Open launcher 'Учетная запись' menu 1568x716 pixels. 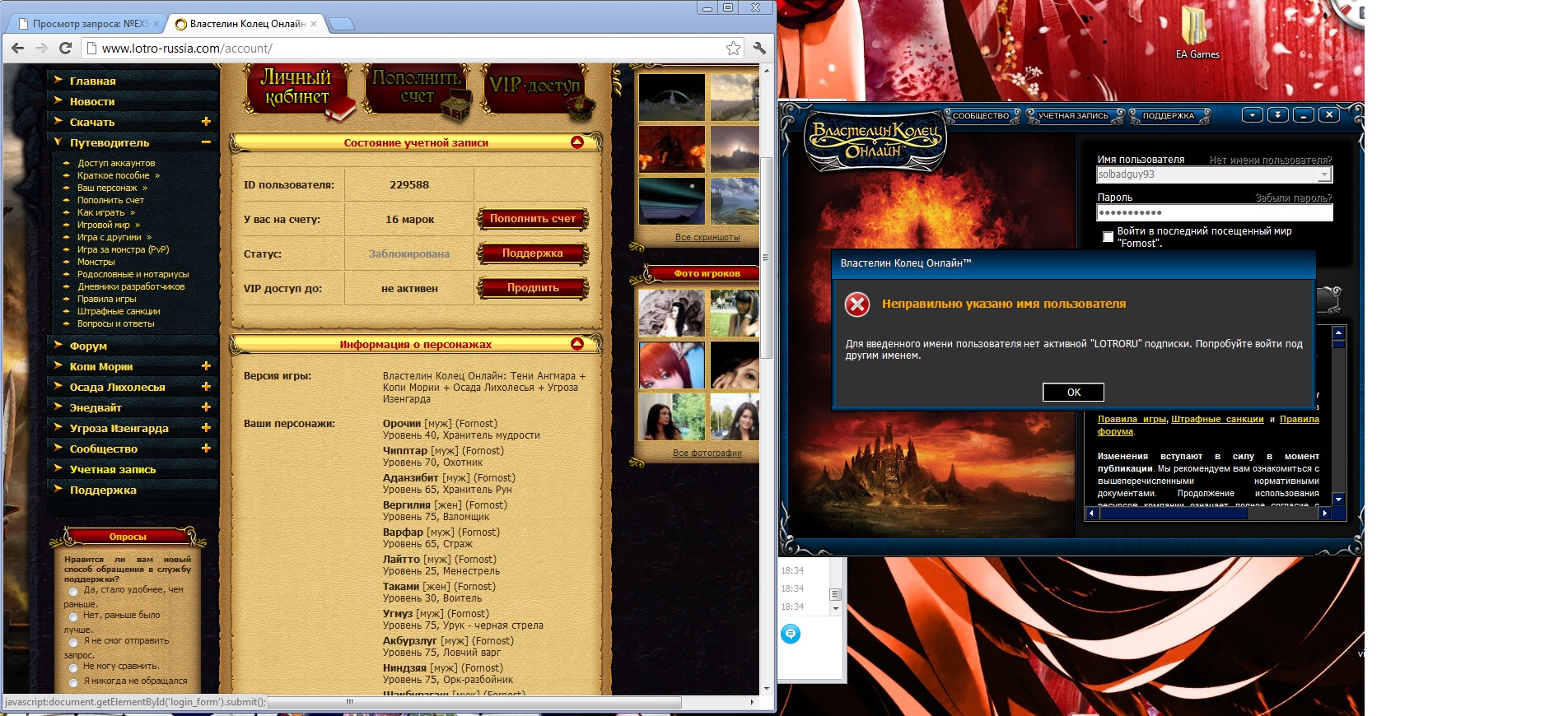(1073, 116)
